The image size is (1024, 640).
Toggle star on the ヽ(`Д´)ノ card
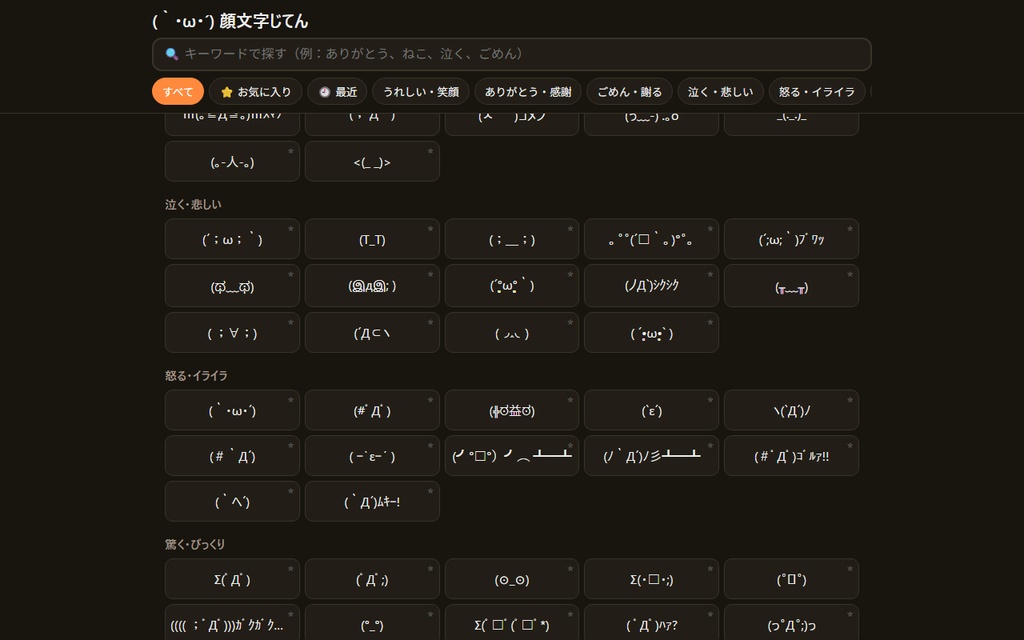[850, 400]
